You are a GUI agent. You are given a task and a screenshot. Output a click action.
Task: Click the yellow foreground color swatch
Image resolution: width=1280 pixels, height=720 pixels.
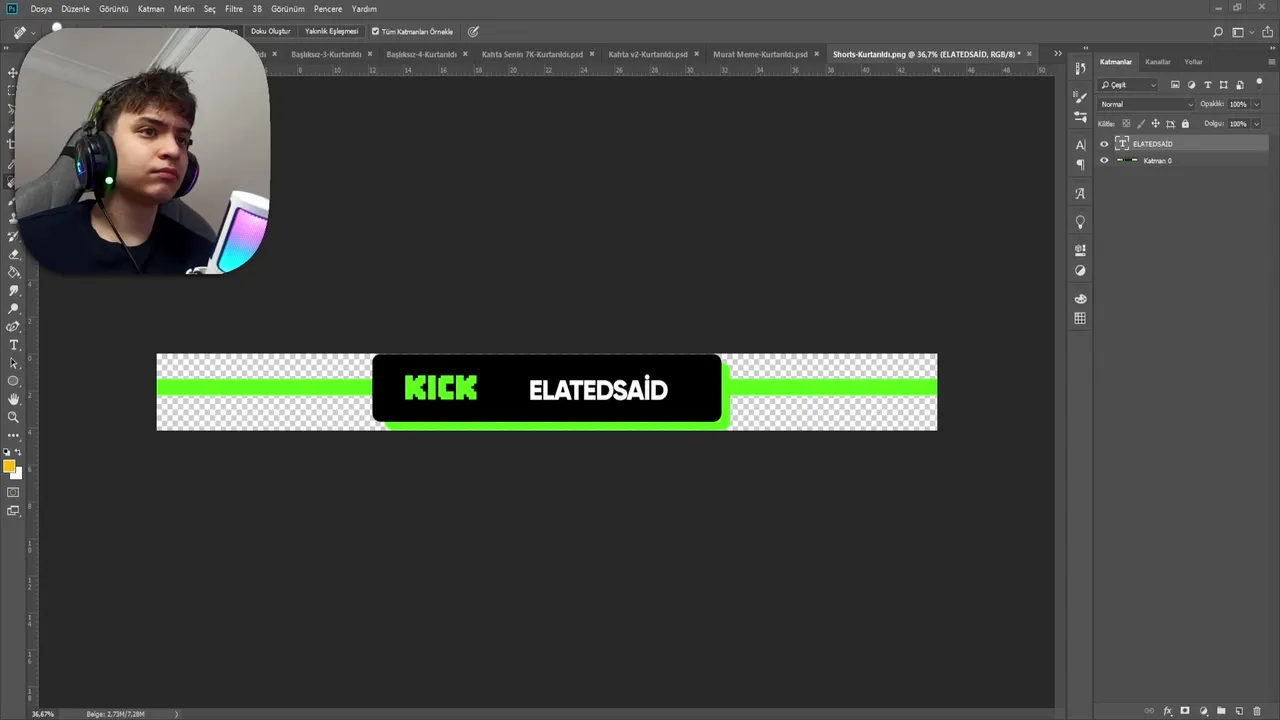click(9, 466)
